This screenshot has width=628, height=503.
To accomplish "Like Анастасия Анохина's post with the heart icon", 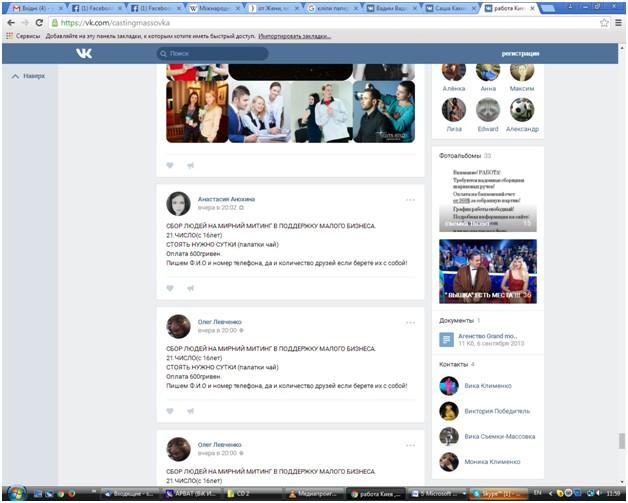I will point(170,288).
